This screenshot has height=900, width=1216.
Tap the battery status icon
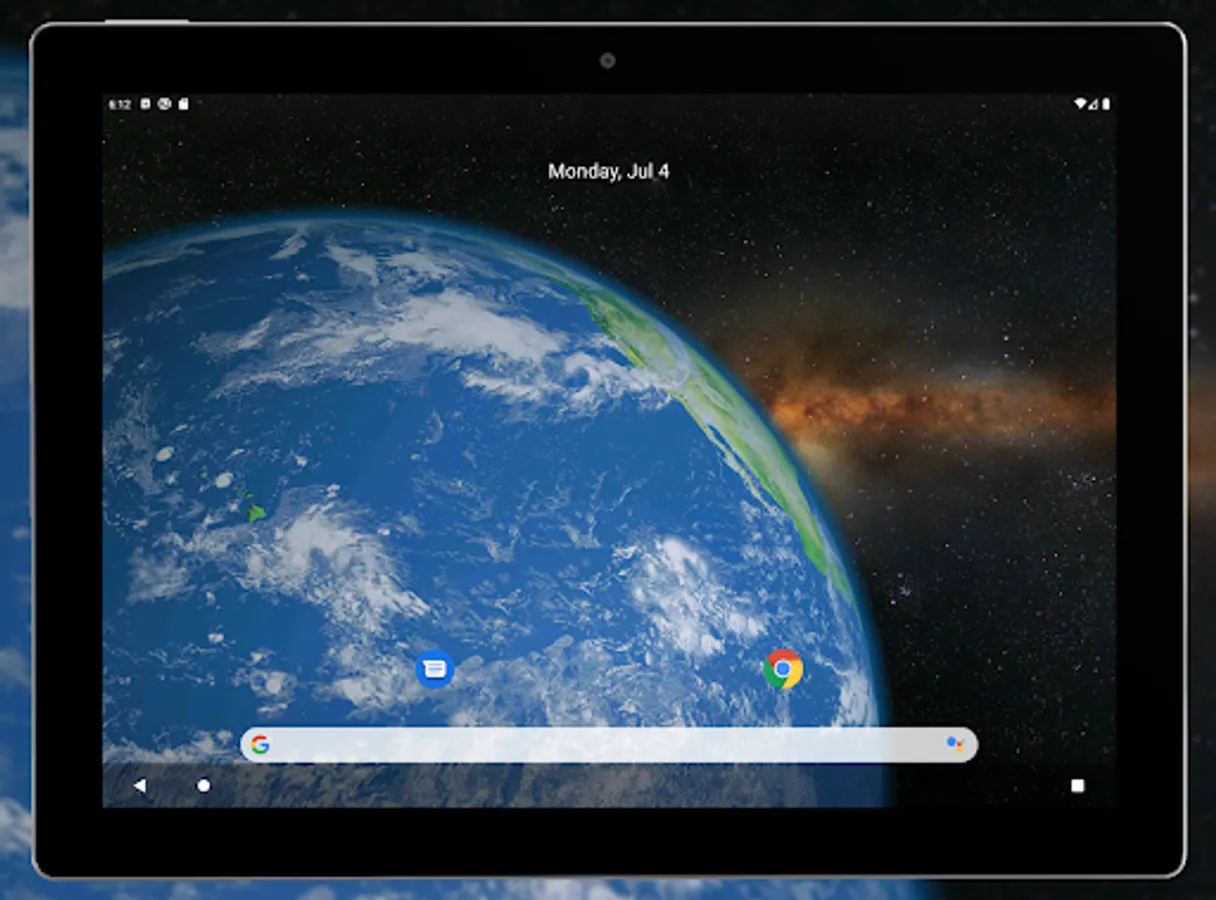tap(1106, 104)
